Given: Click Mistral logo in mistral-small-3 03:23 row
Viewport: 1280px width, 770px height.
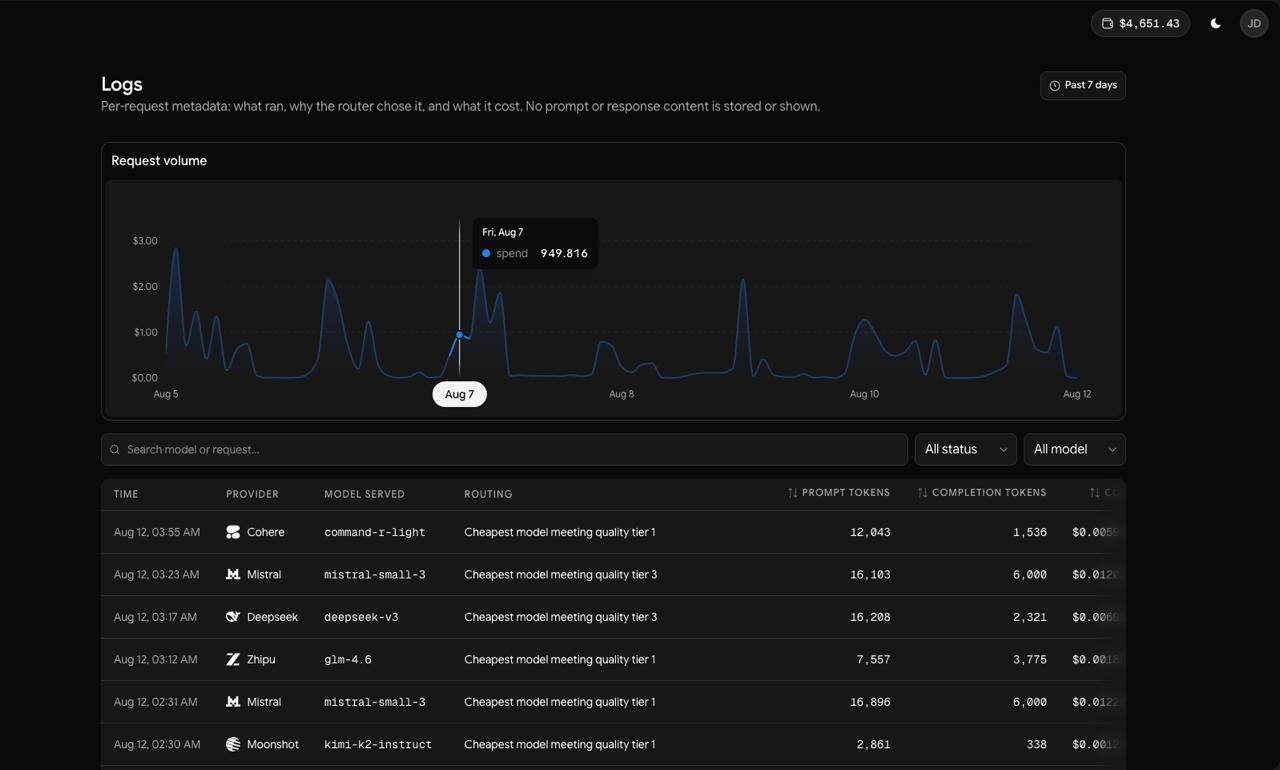Looking at the screenshot, I should tap(233, 574).
